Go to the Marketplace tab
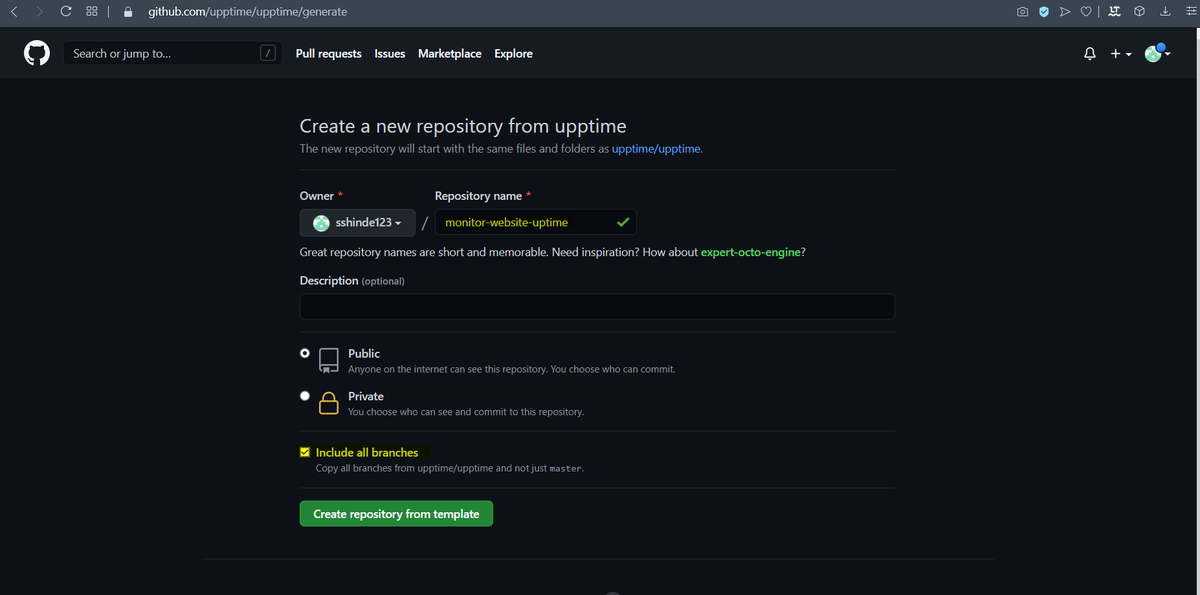The image size is (1200, 595). pyautogui.click(x=449, y=54)
